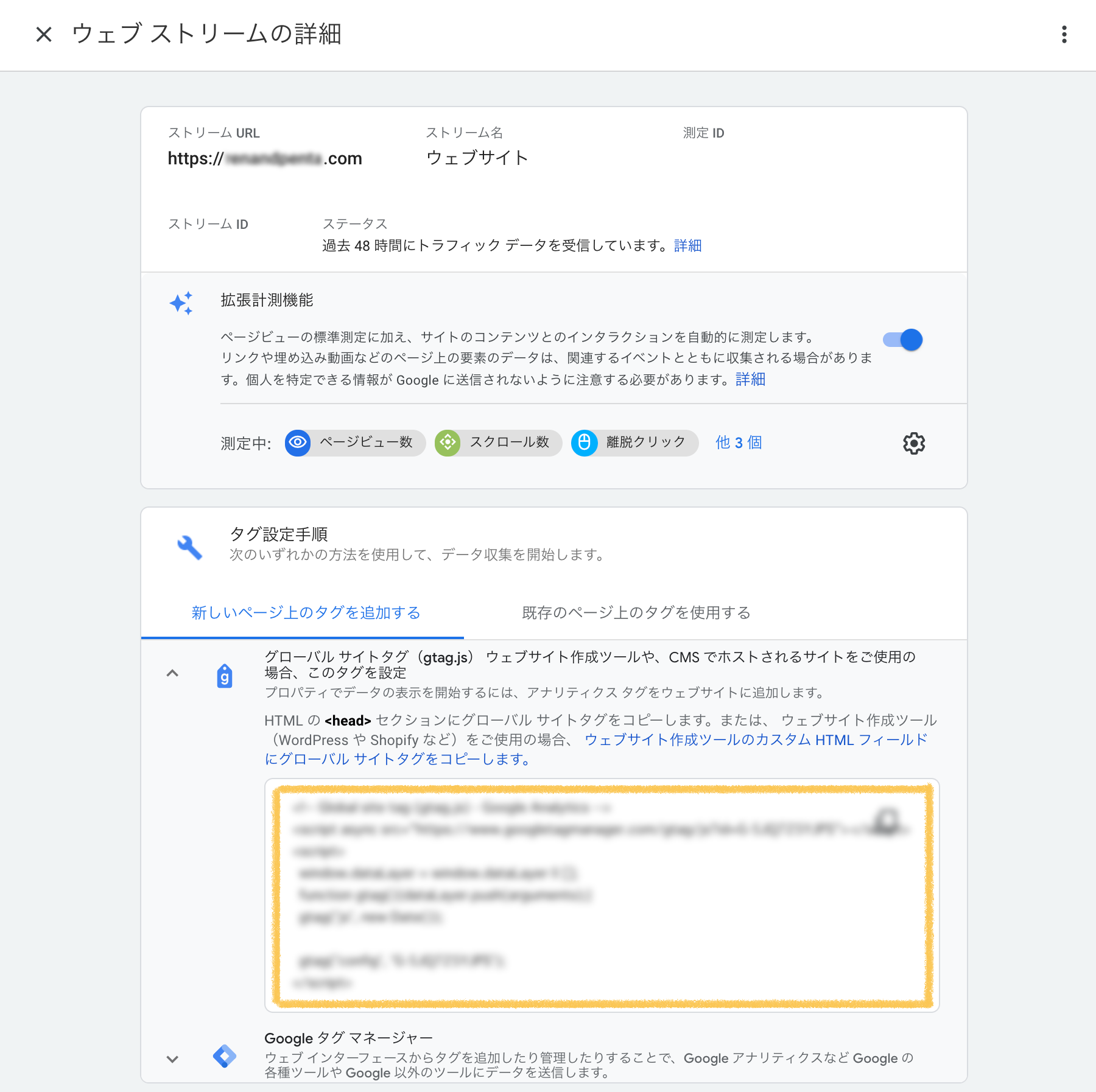Open website builder custom HTML field link
The height and width of the screenshot is (1092, 1096).
tap(596, 749)
